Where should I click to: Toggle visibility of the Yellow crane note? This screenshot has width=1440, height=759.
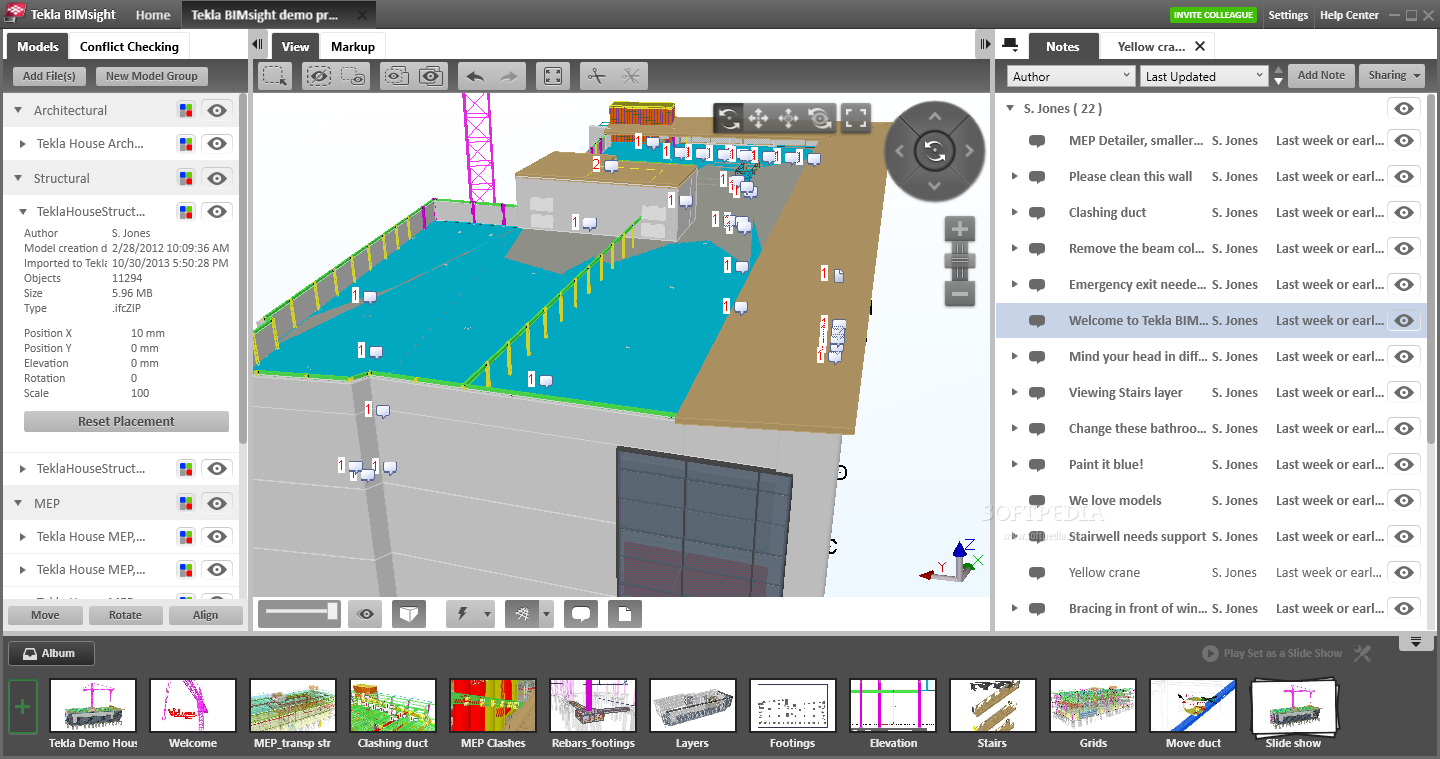click(x=1404, y=572)
